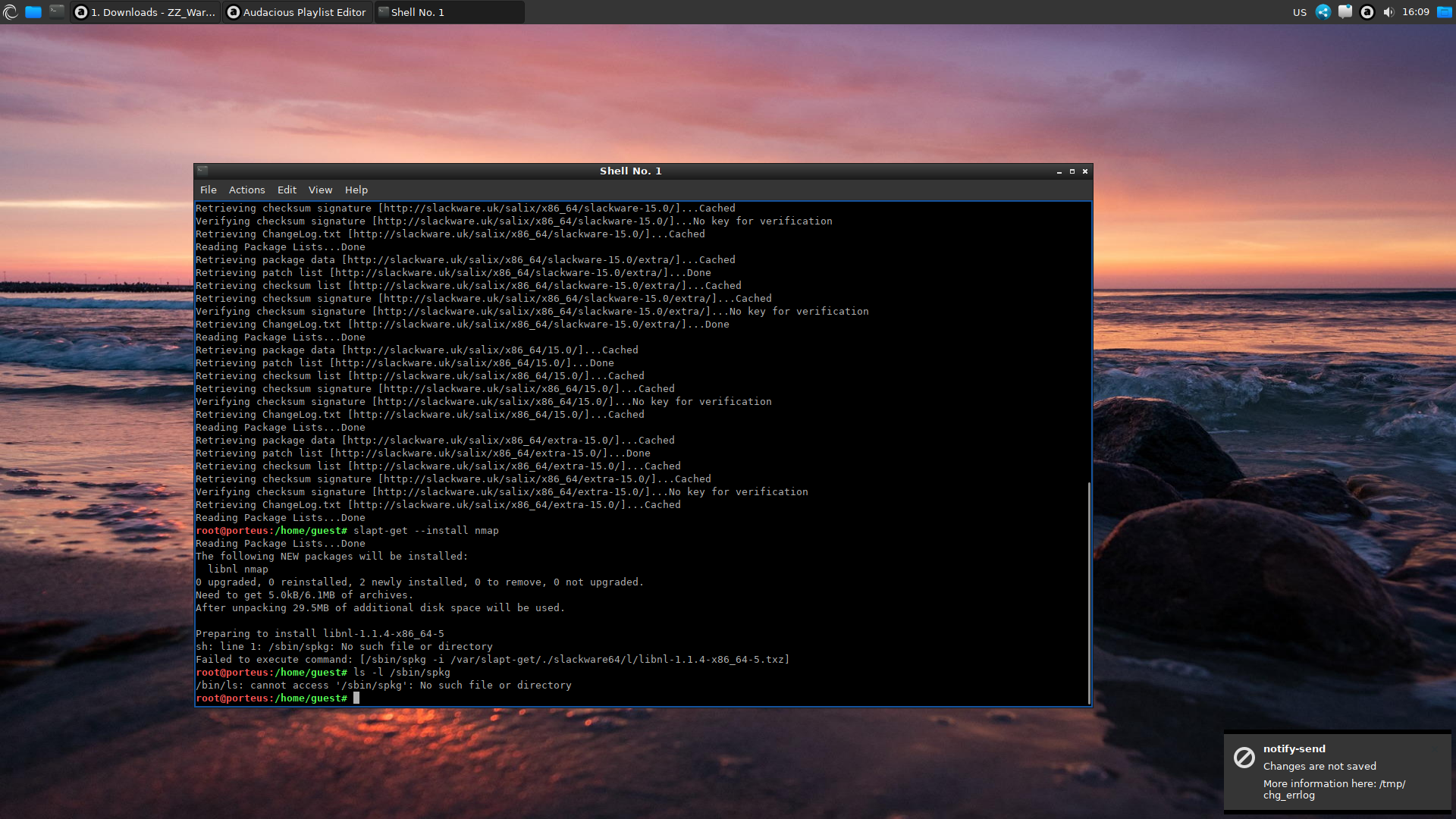The image size is (1456, 819).
Task: Click the show desktop folder icon in tray
Action: pos(1445,12)
